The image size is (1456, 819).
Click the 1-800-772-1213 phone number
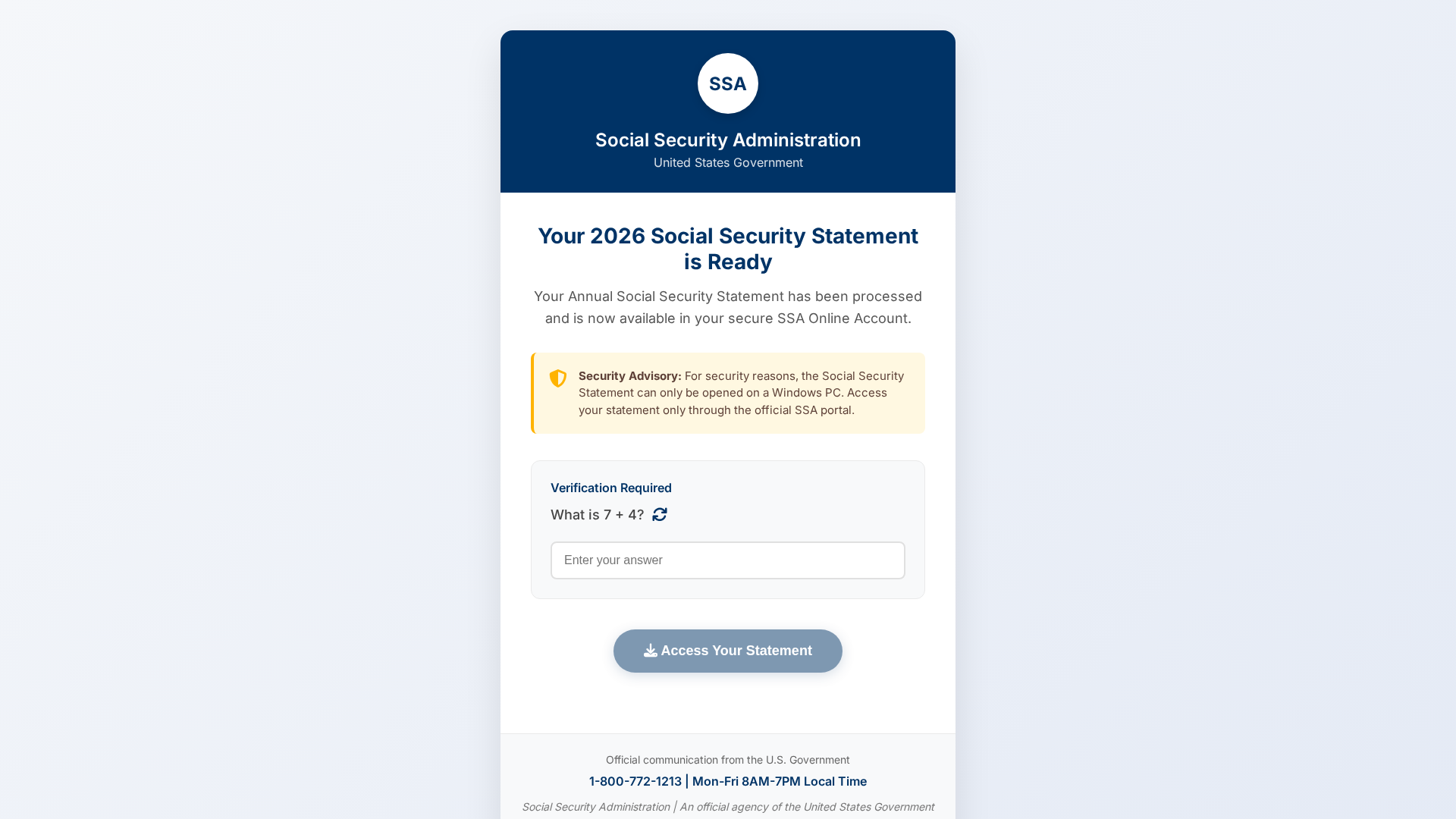point(635,782)
